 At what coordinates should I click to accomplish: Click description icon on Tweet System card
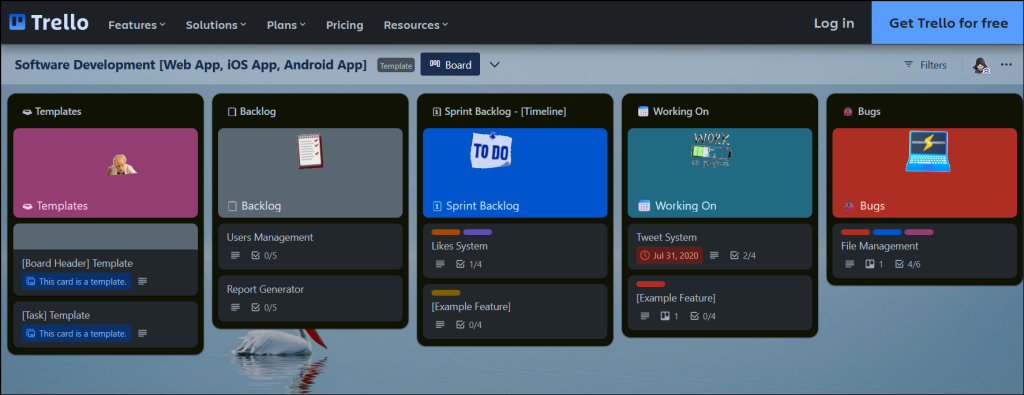[x=714, y=255]
